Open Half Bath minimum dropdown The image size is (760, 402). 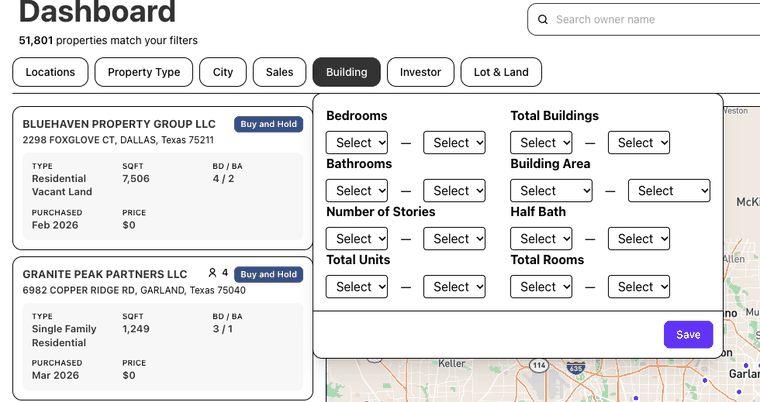coord(541,239)
